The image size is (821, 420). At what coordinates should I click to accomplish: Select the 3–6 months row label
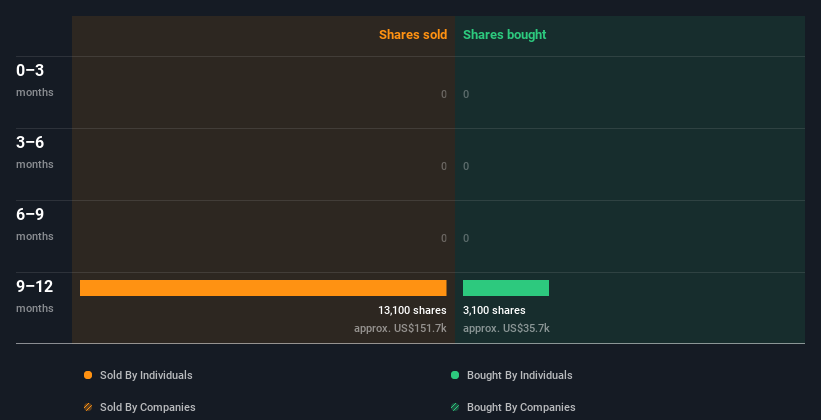click(x=35, y=152)
